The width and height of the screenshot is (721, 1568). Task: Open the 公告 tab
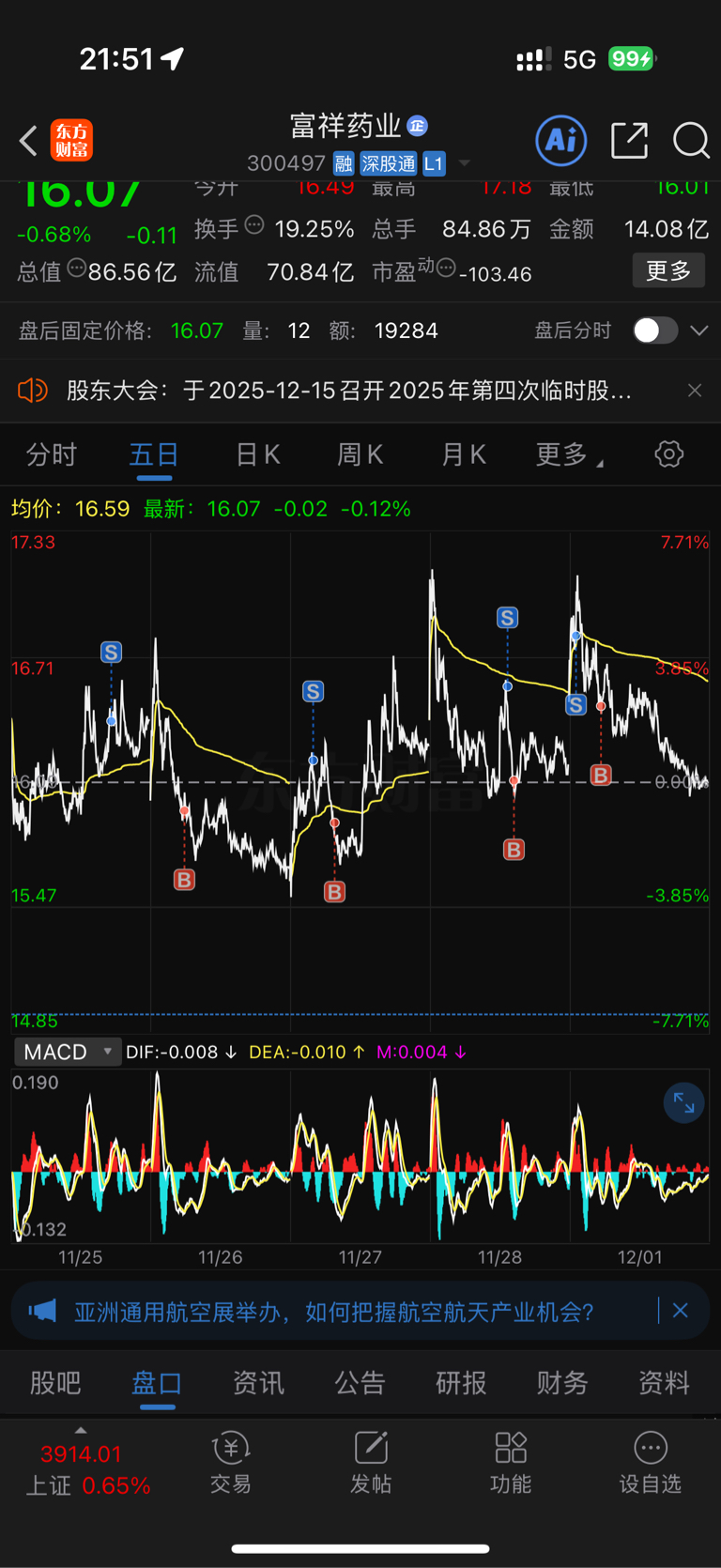(360, 1383)
